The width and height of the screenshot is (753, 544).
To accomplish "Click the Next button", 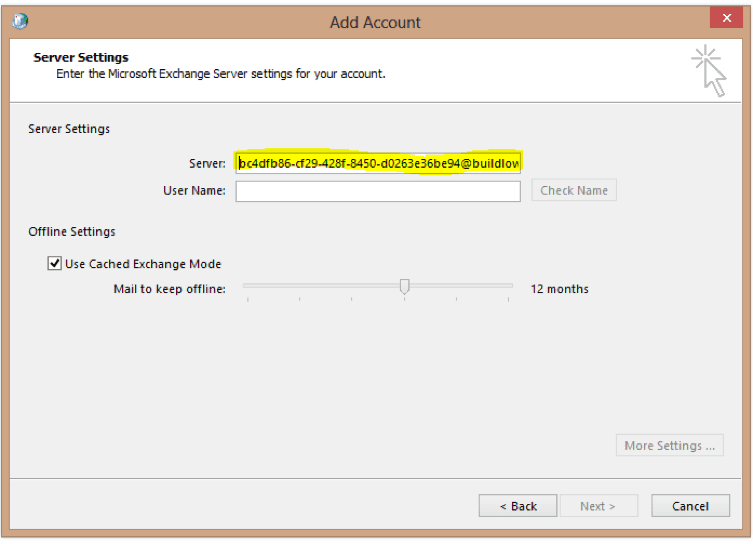I will tap(598, 506).
